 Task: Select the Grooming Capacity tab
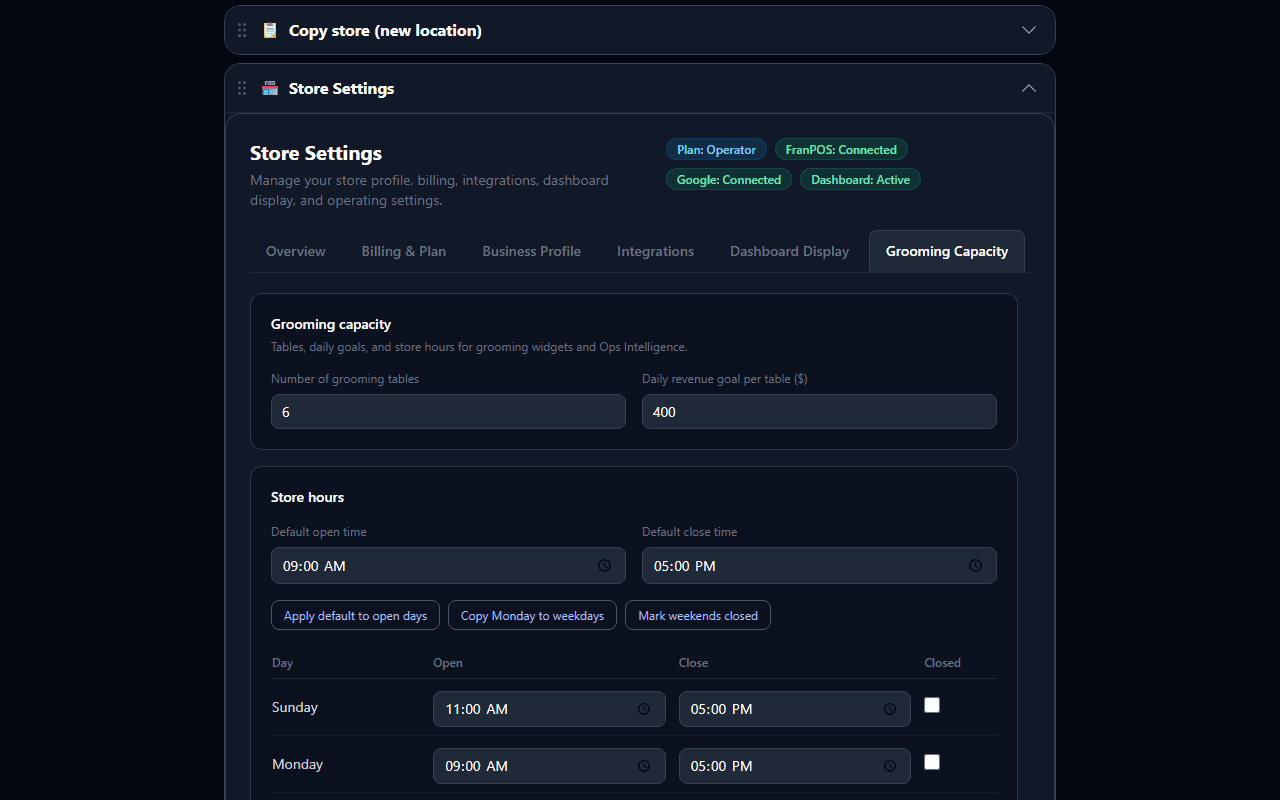point(947,251)
